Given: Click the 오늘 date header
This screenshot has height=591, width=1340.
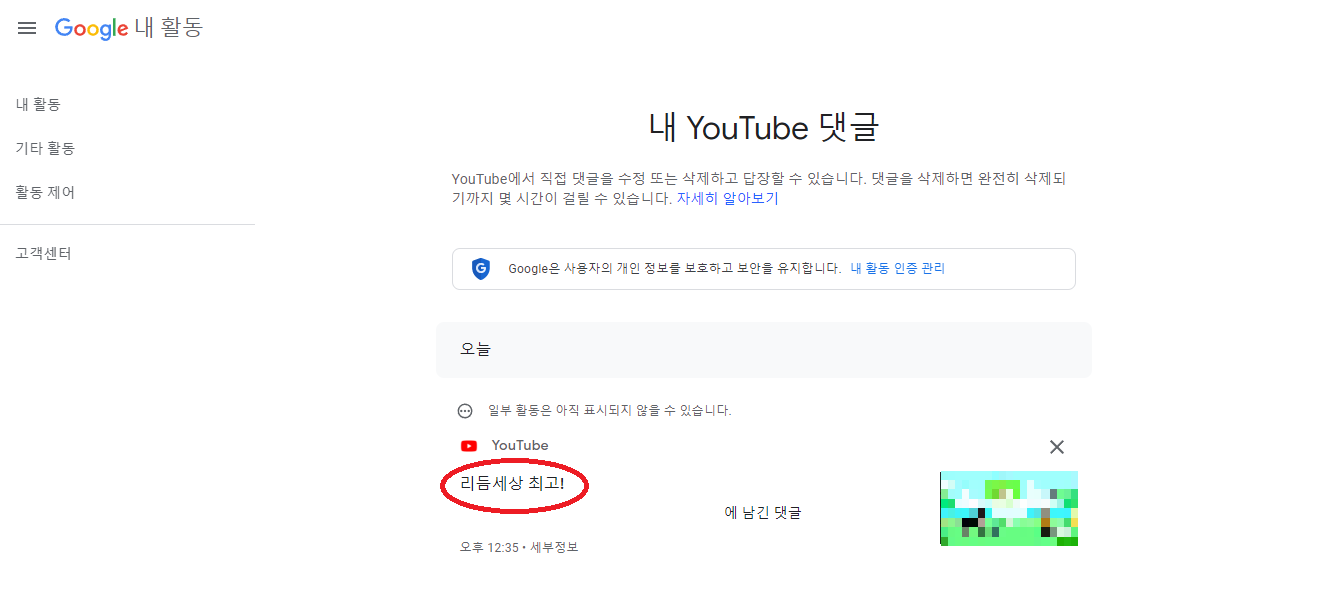Looking at the screenshot, I should pos(764,349).
